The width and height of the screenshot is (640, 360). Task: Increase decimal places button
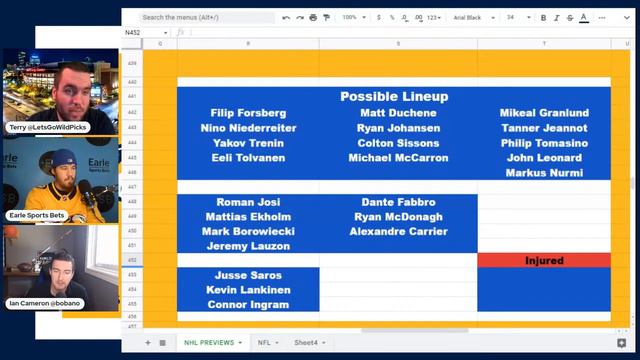418,18
